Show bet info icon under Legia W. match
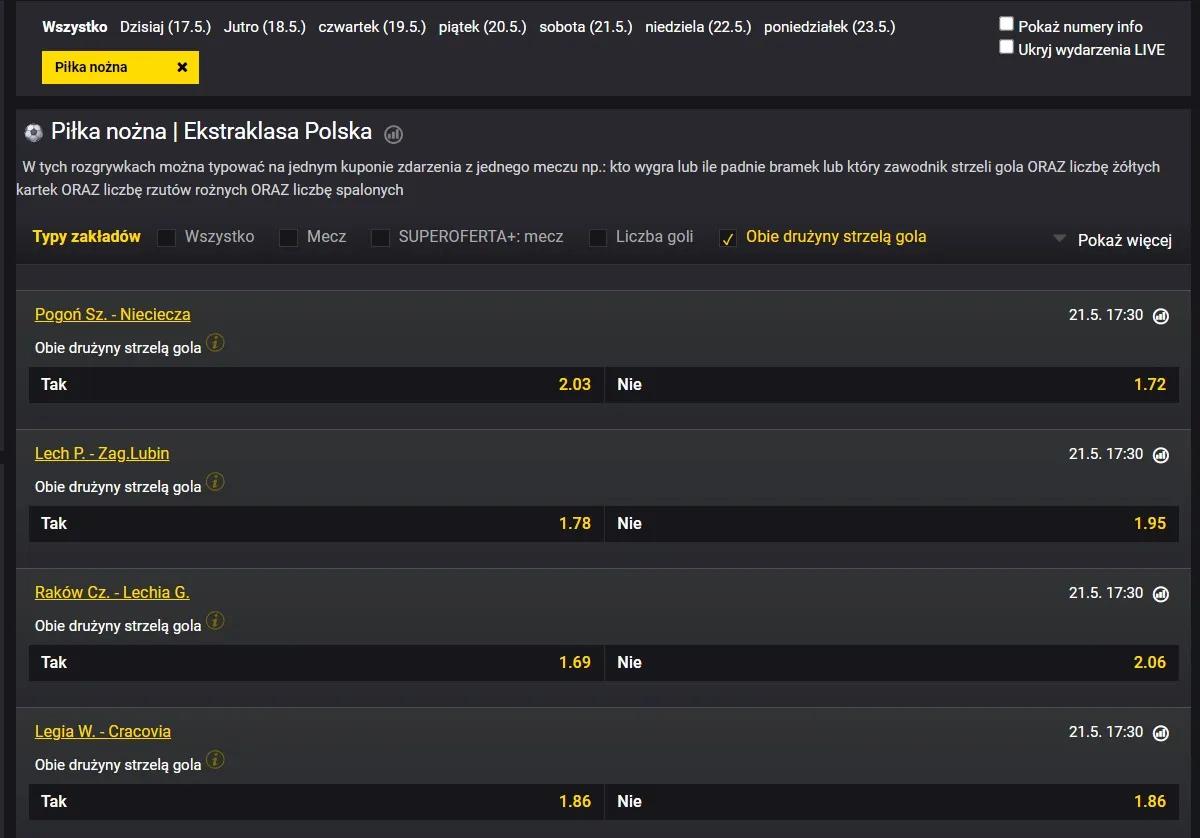Image resolution: width=1200 pixels, height=838 pixels. pos(215,760)
